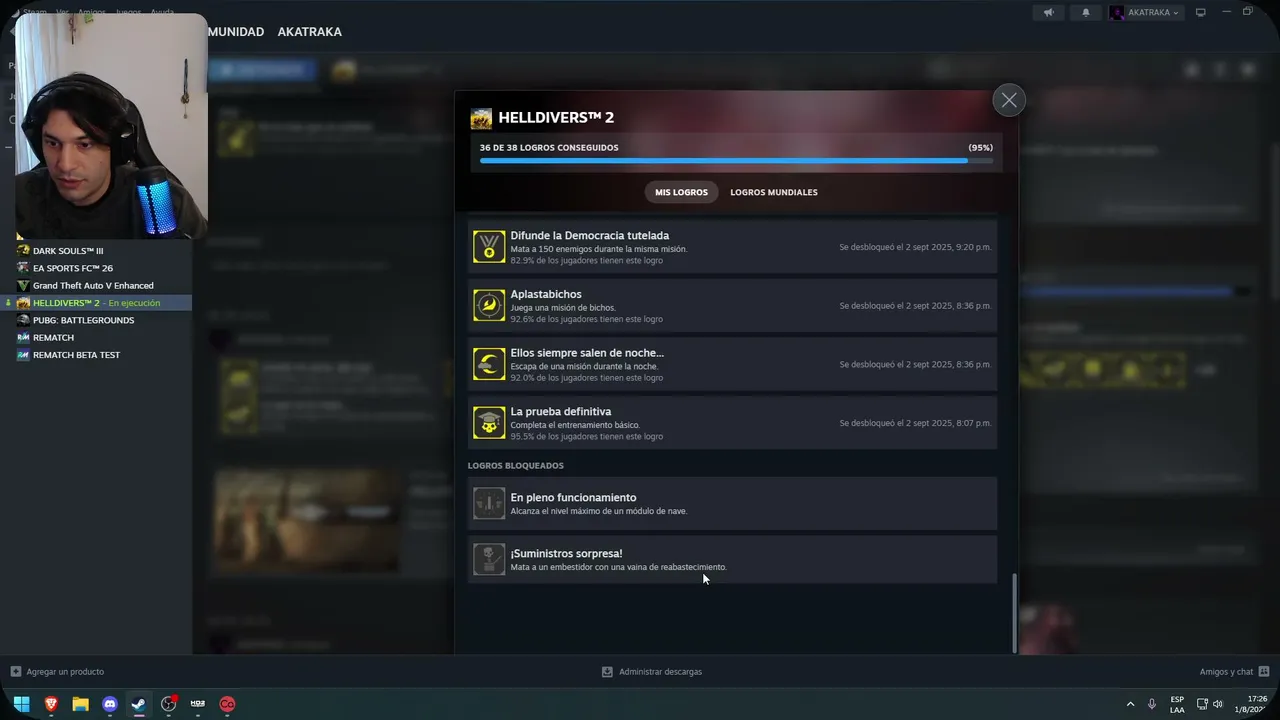Show hidden system tray icons
This screenshot has height=720, width=1280.
(x=1130, y=704)
